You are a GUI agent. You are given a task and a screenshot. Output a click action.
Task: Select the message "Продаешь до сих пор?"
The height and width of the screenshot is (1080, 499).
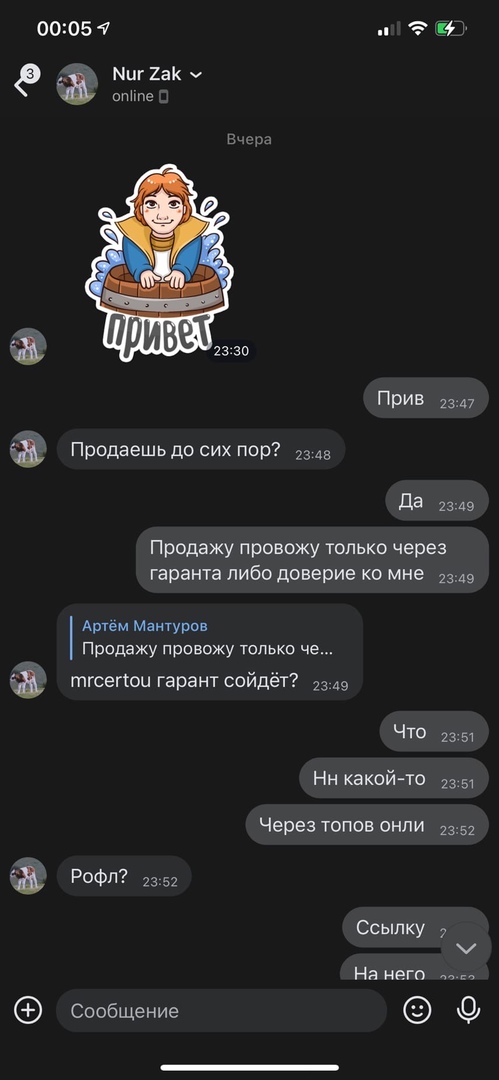pyautogui.click(x=201, y=450)
